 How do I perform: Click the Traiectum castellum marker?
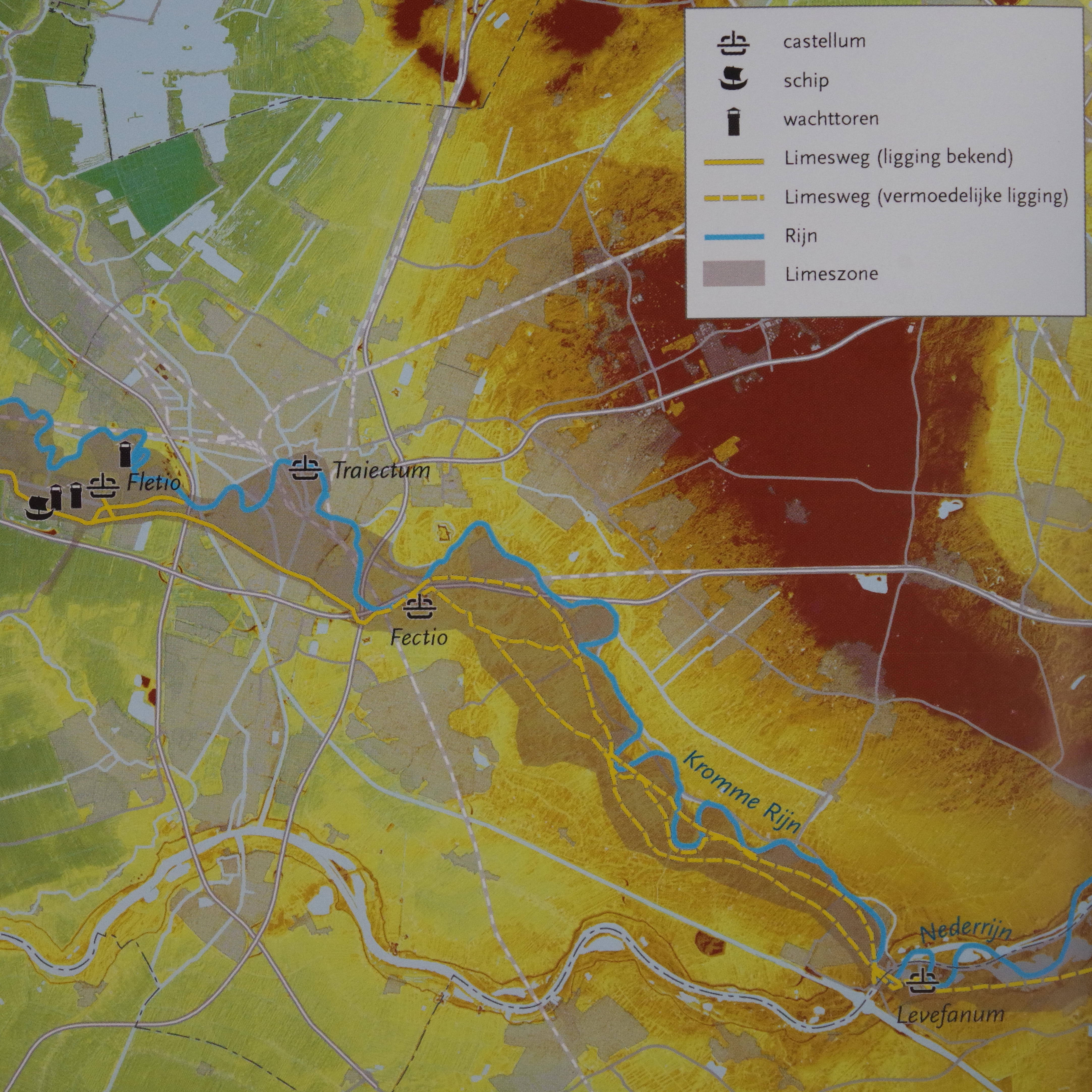click(x=305, y=469)
